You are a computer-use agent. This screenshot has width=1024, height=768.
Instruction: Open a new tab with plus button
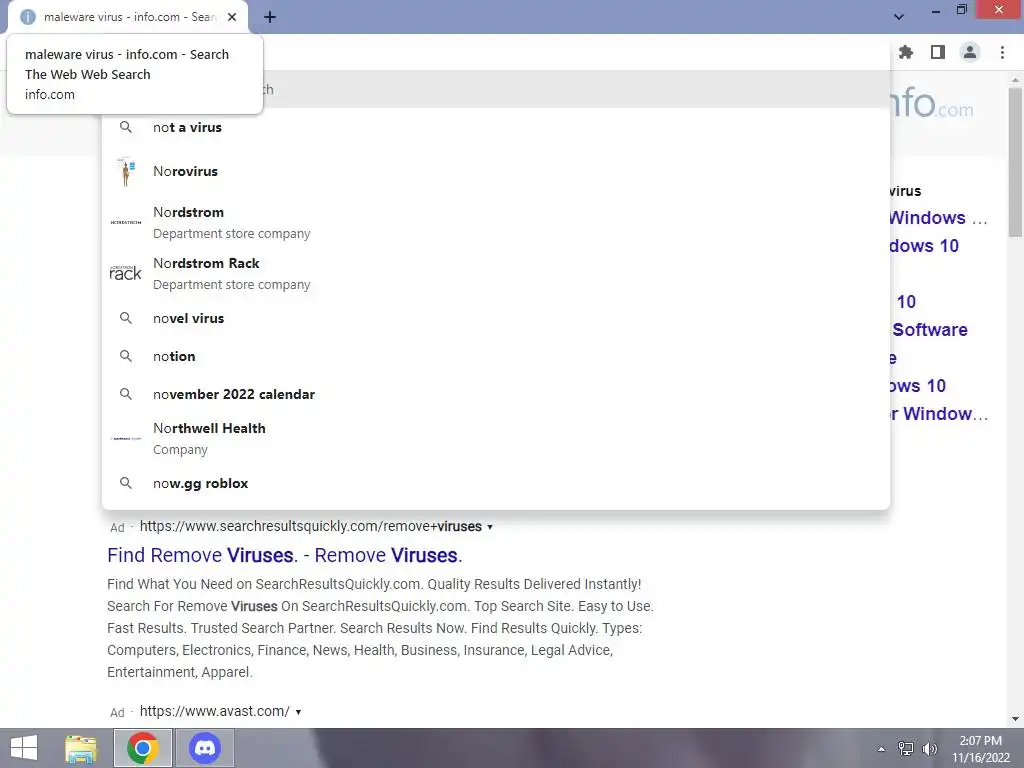pos(270,17)
